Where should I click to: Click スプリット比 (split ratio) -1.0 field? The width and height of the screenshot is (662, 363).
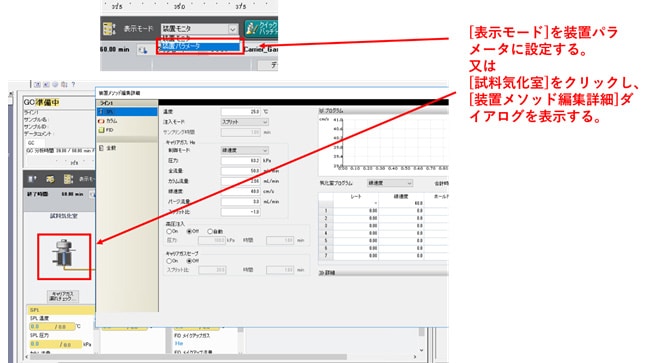pyautogui.click(x=240, y=212)
